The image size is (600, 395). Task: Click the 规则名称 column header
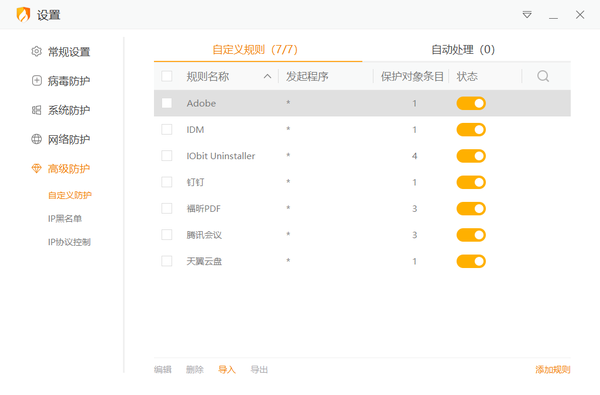[x=208, y=76]
